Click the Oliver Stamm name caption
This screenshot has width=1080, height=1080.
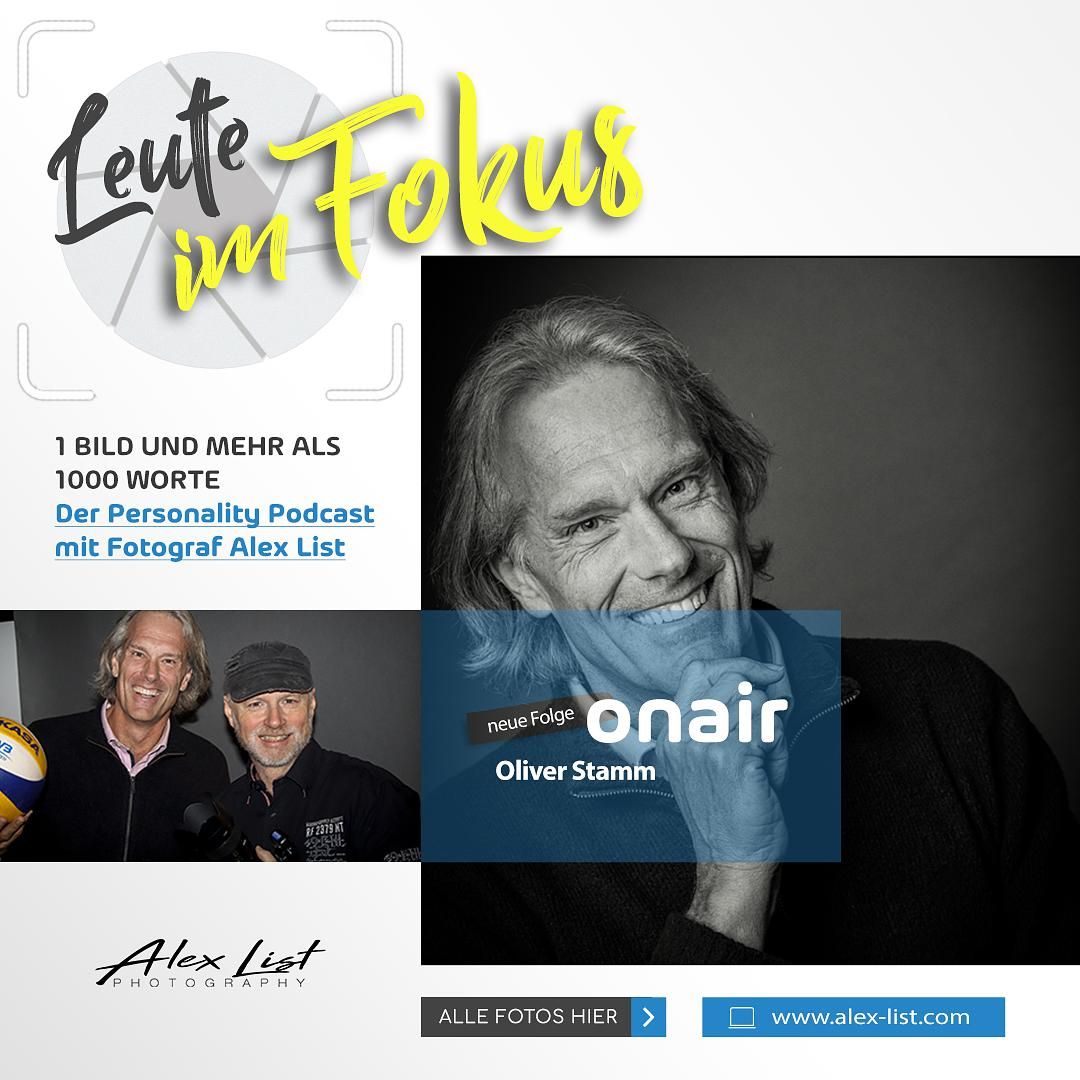pyautogui.click(x=575, y=771)
